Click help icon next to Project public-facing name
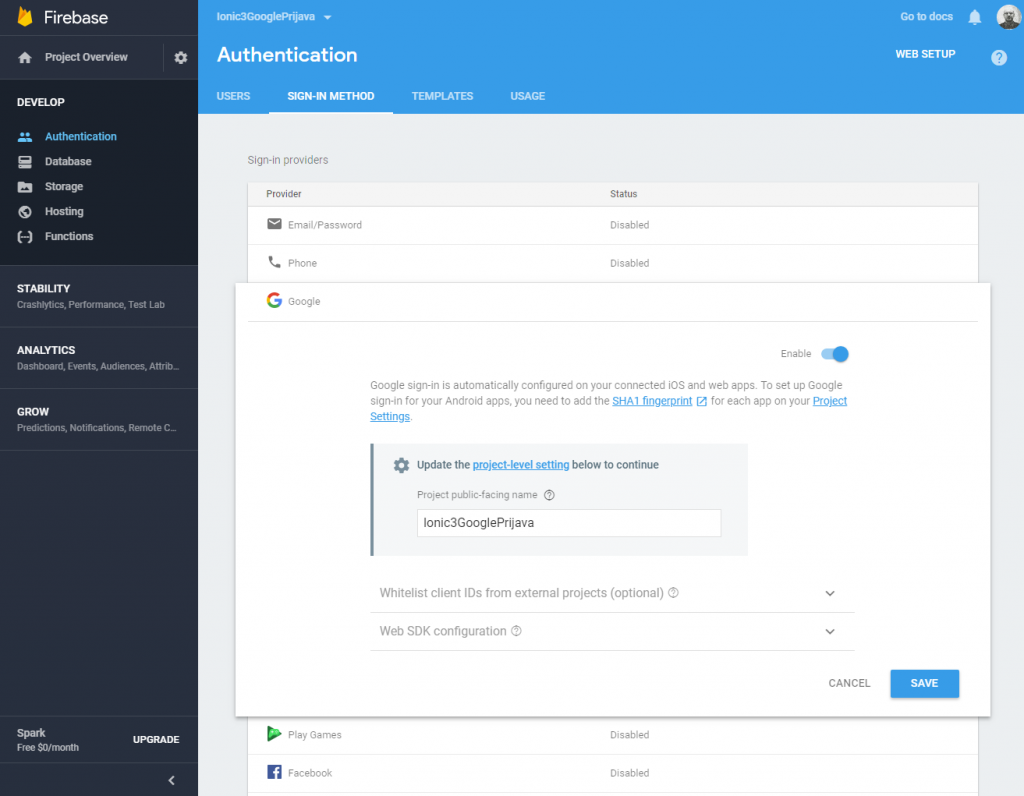1024x796 pixels. [549, 494]
